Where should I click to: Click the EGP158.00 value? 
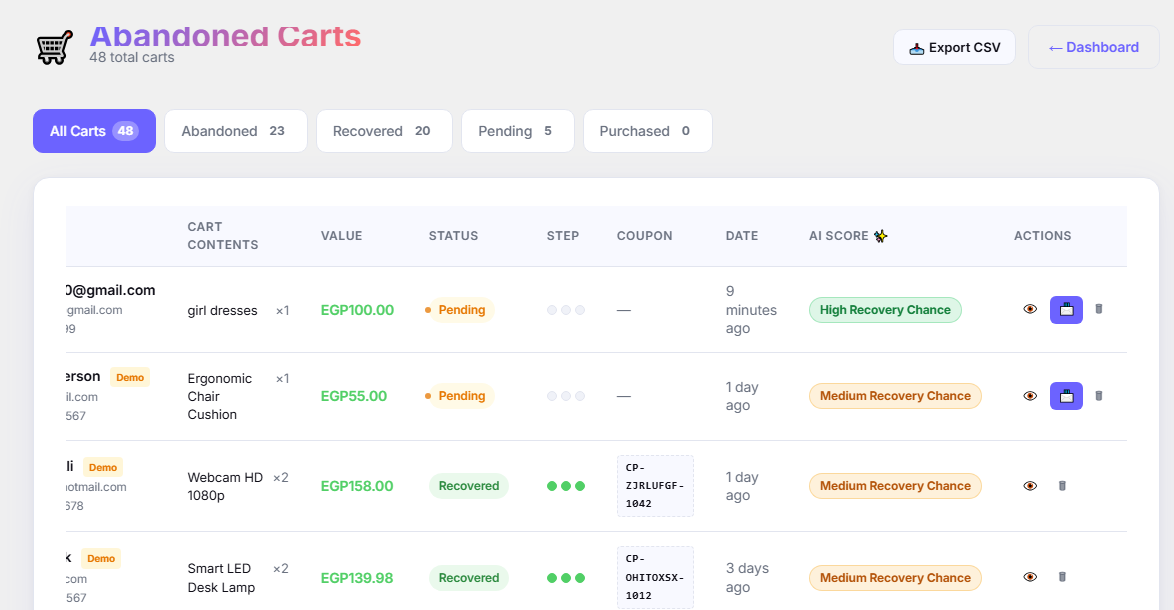click(x=356, y=486)
